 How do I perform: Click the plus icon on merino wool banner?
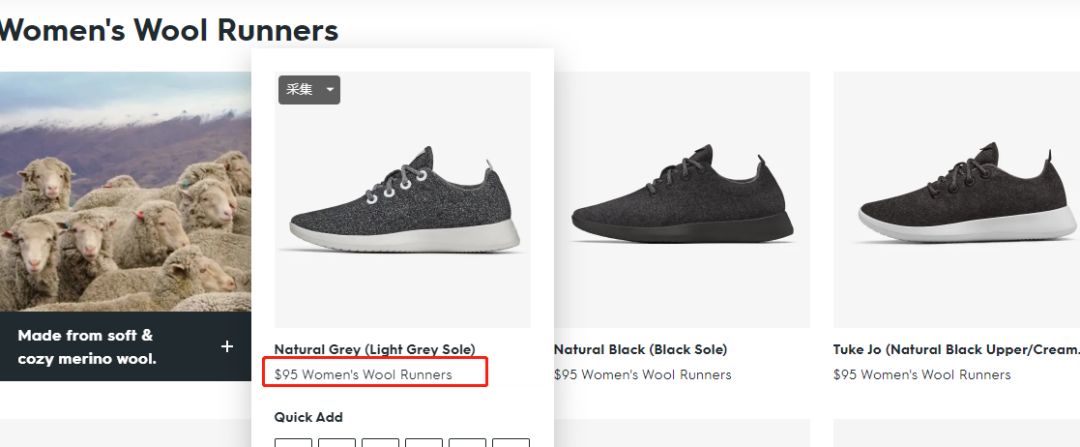[227, 346]
